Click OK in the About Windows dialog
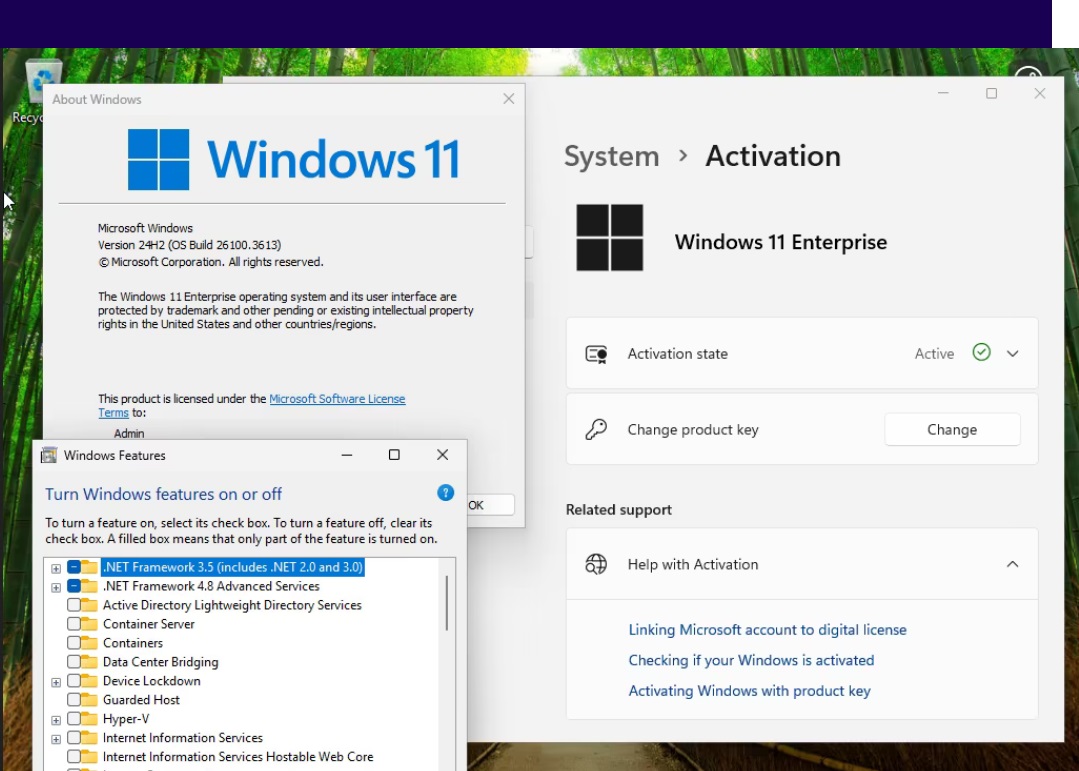This screenshot has width=1079, height=771. point(490,505)
